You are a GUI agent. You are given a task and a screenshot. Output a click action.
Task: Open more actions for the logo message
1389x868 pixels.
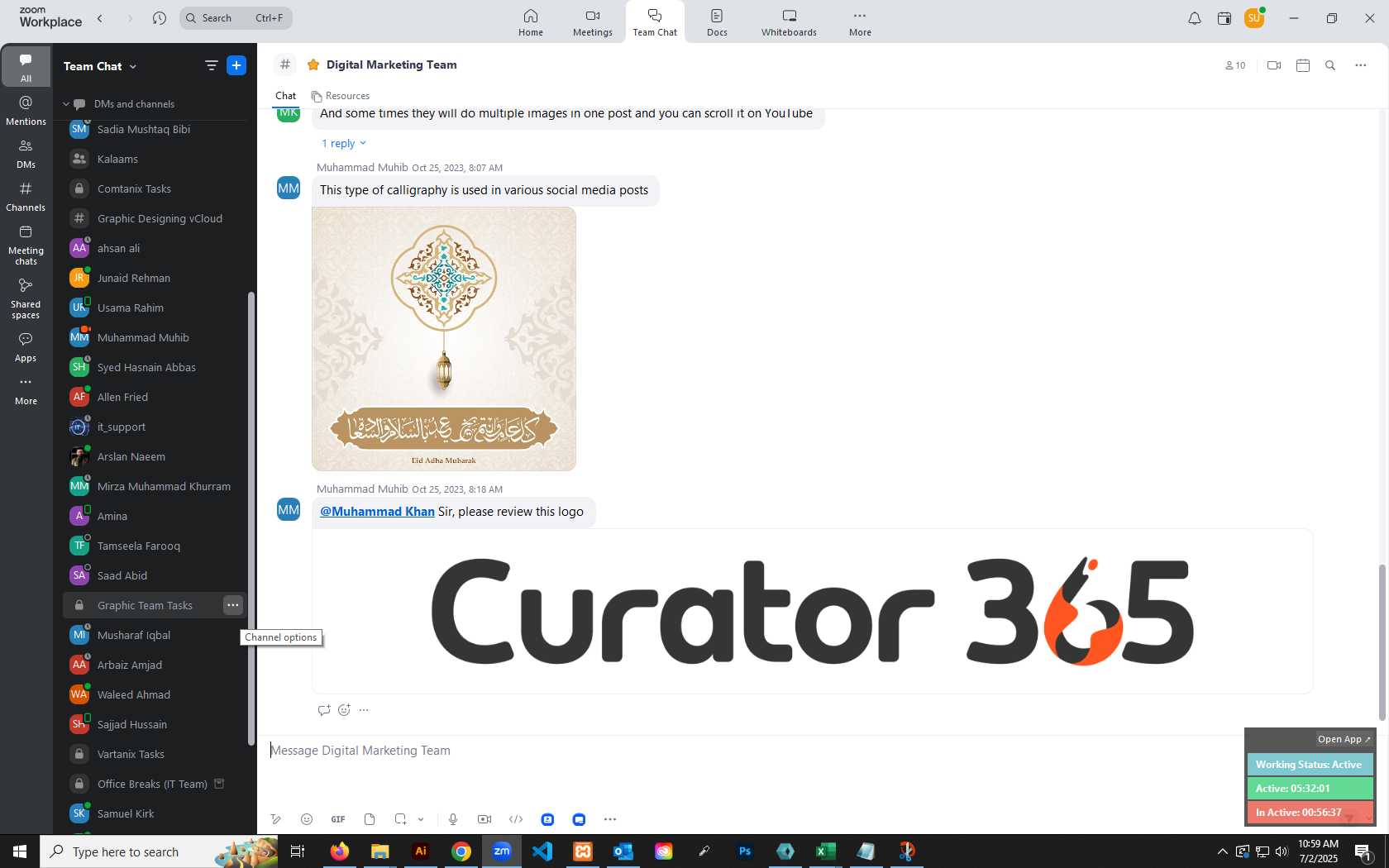tap(364, 710)
